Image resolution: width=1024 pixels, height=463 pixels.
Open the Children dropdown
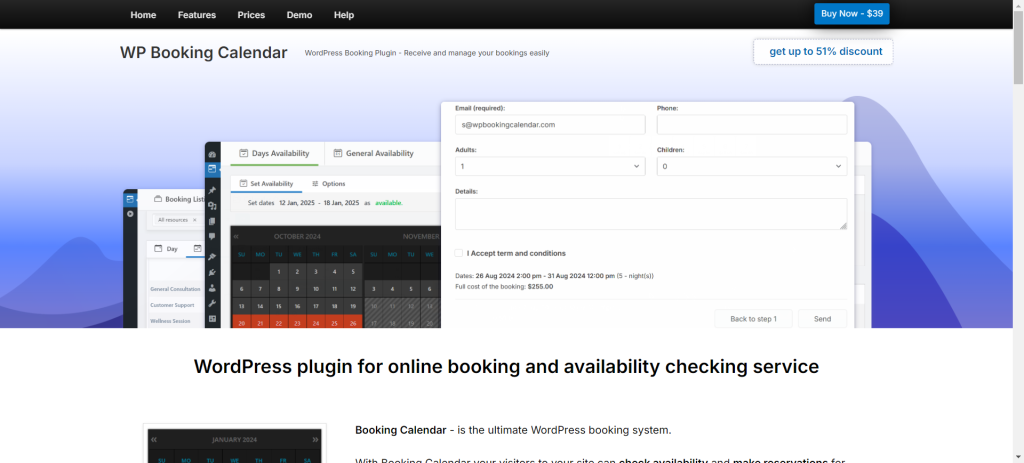[752, 167]
